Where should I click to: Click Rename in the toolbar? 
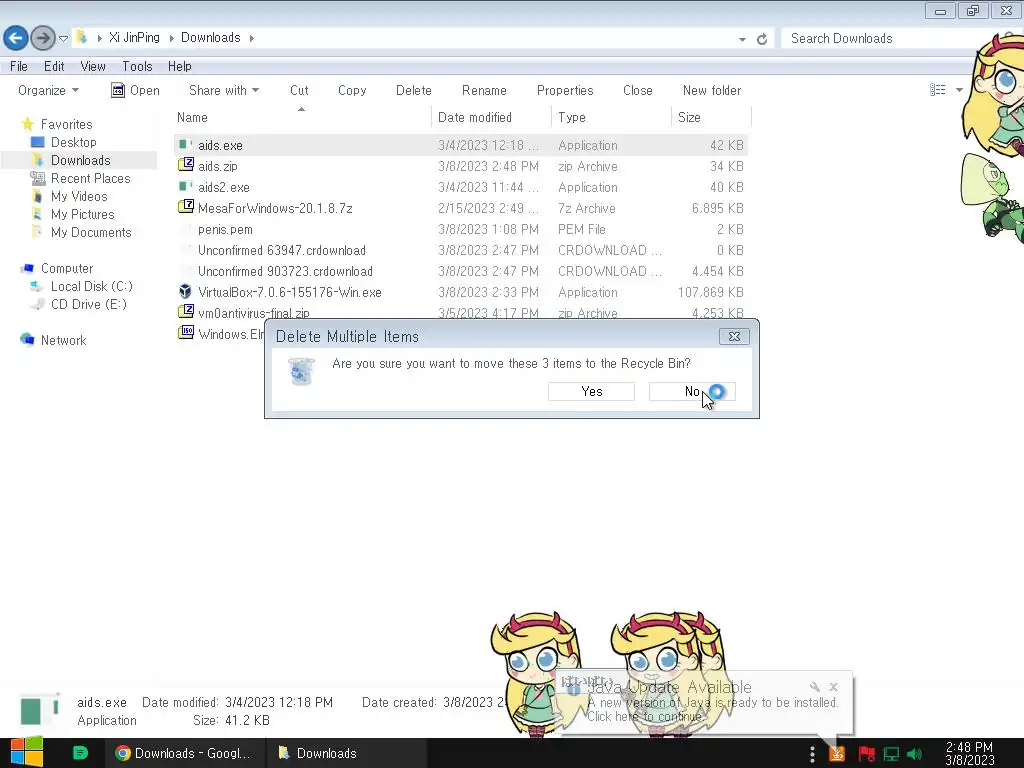click(x=484, y=90)
